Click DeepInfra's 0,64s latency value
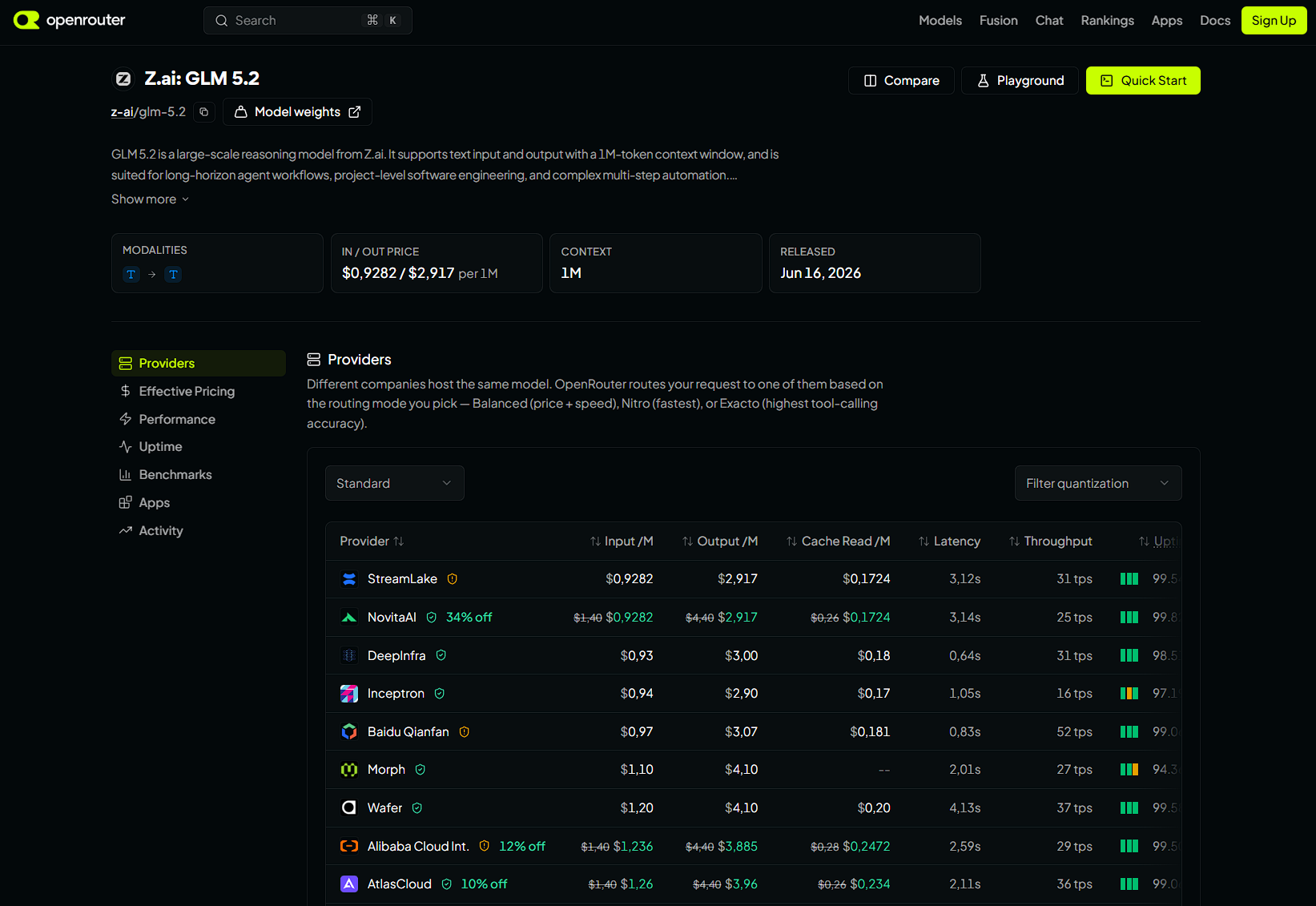 pyautogui.click(x=965, y=655)
